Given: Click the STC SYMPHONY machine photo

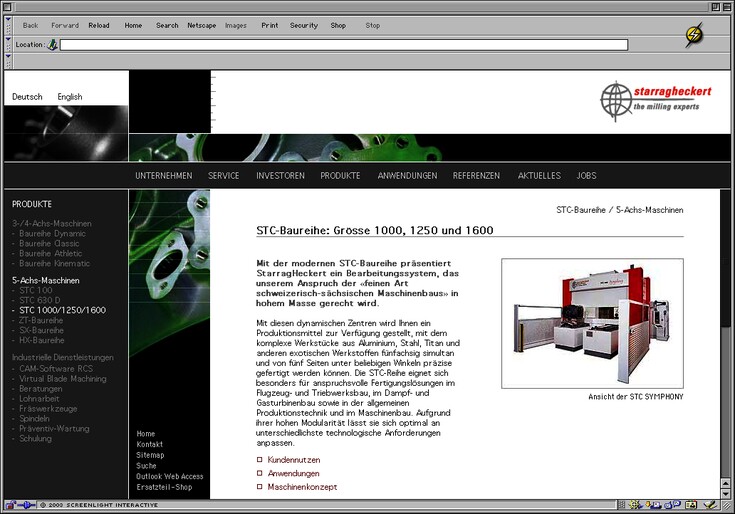Looking at the screenshot, I should [x=592, y=323].
